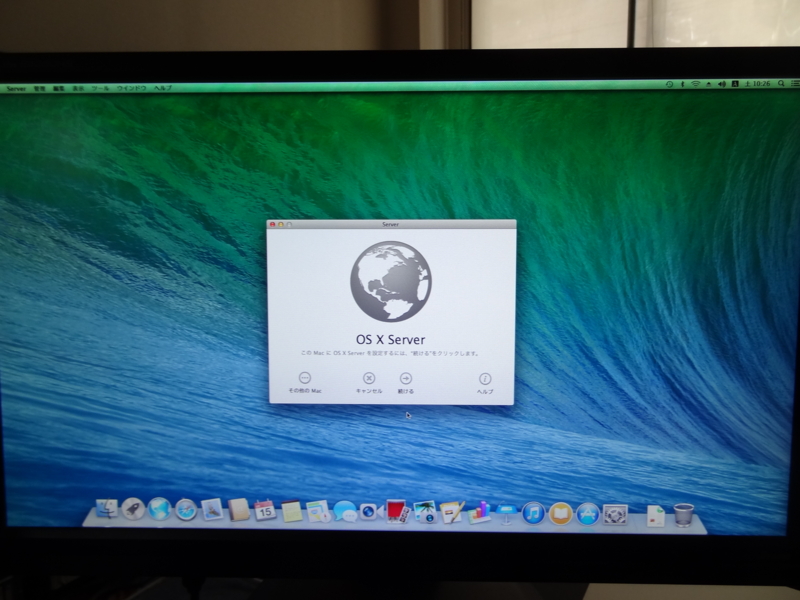
Task: Click the Server window title bar
Action: [x=391, y=224]
